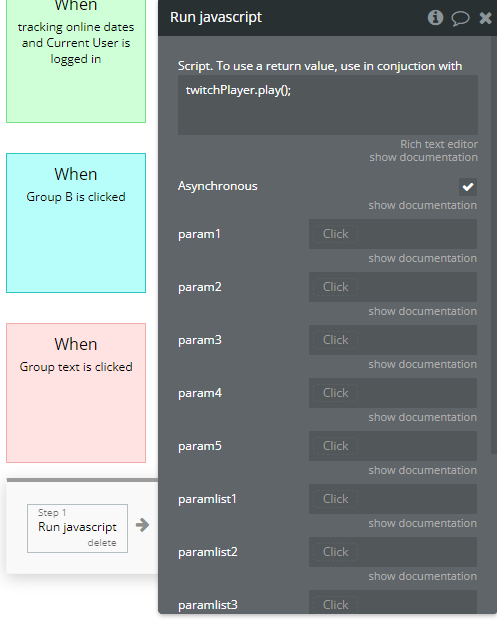The image size is (497, 639).
Task: Click the param4 value field
Action: click(x=393, y=393)
